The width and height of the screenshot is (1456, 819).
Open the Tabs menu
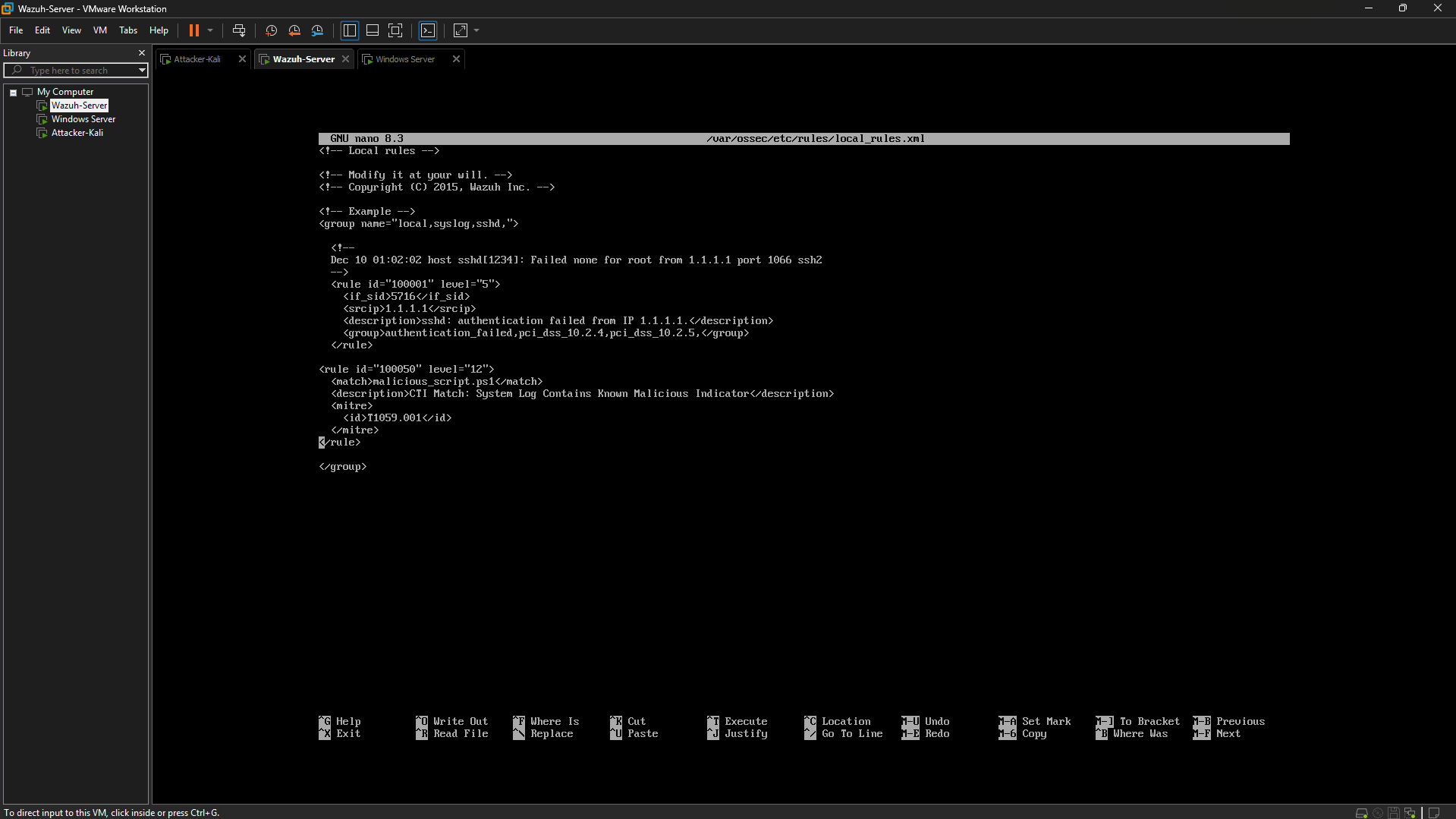tap(128, 30)
